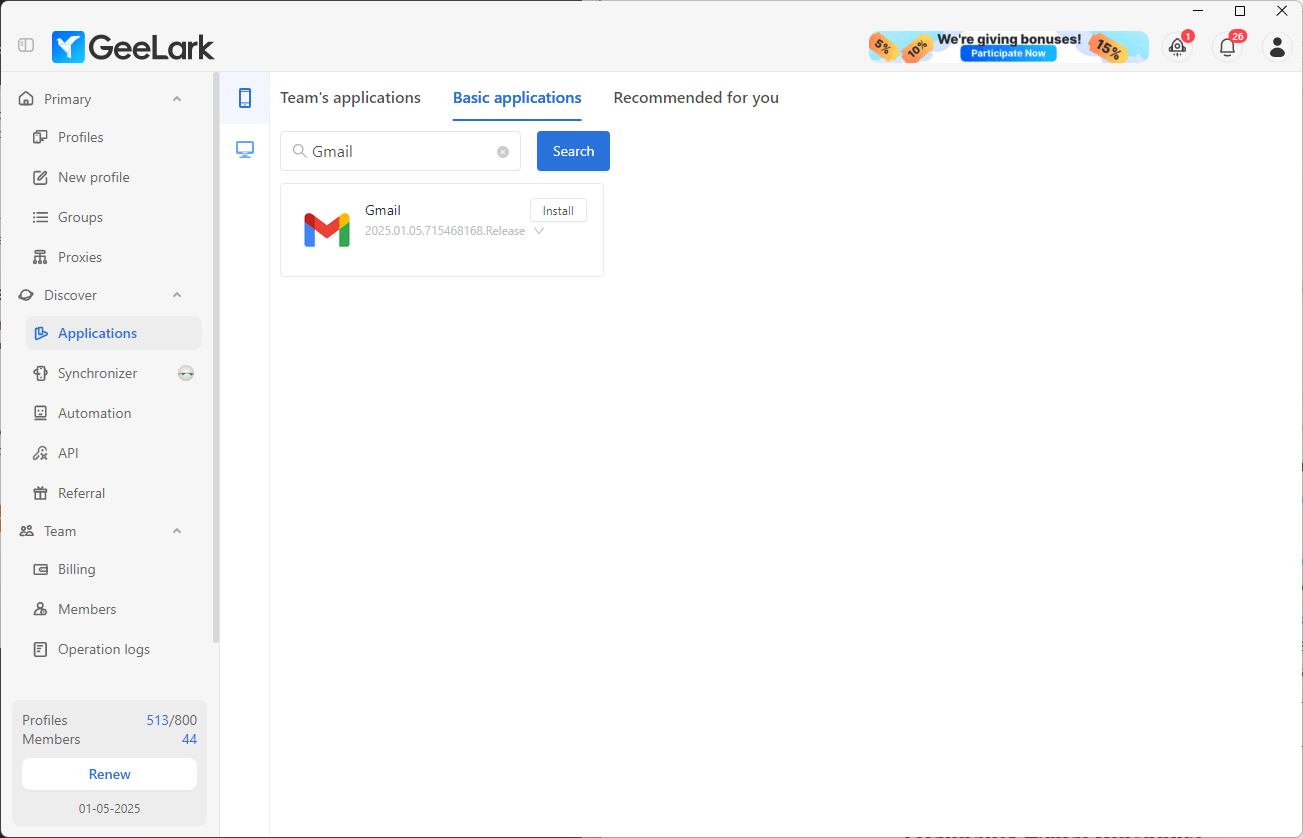Click the Synchronizer badge icon
The image size is (1303, 838).
click(186, 373)
